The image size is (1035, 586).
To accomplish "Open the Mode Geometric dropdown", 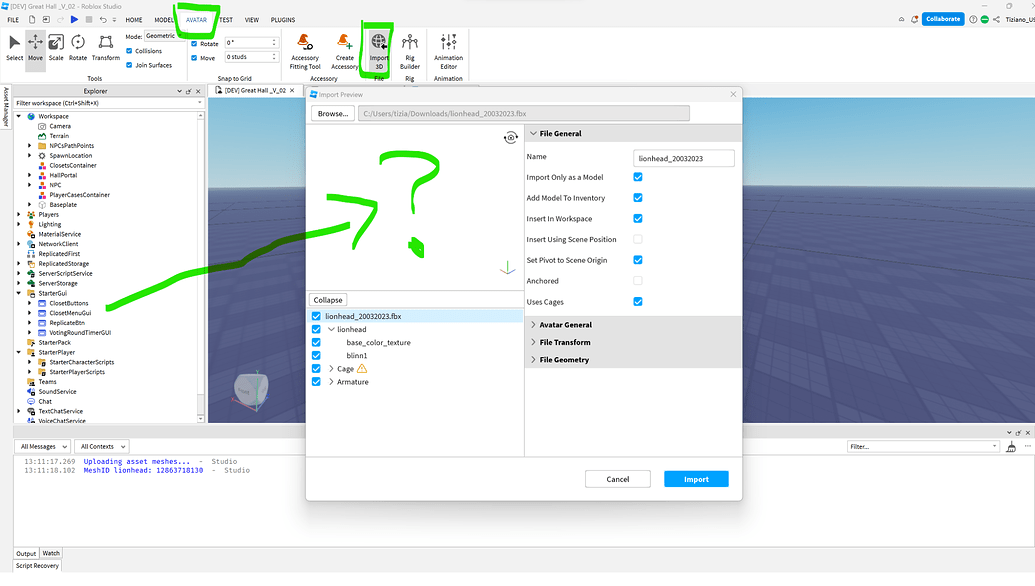I will point(162,36).
